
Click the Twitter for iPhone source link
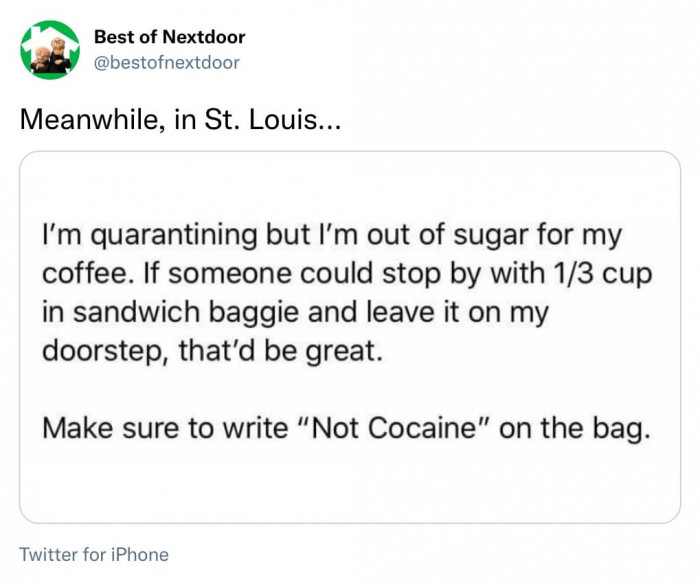[94, 554]
